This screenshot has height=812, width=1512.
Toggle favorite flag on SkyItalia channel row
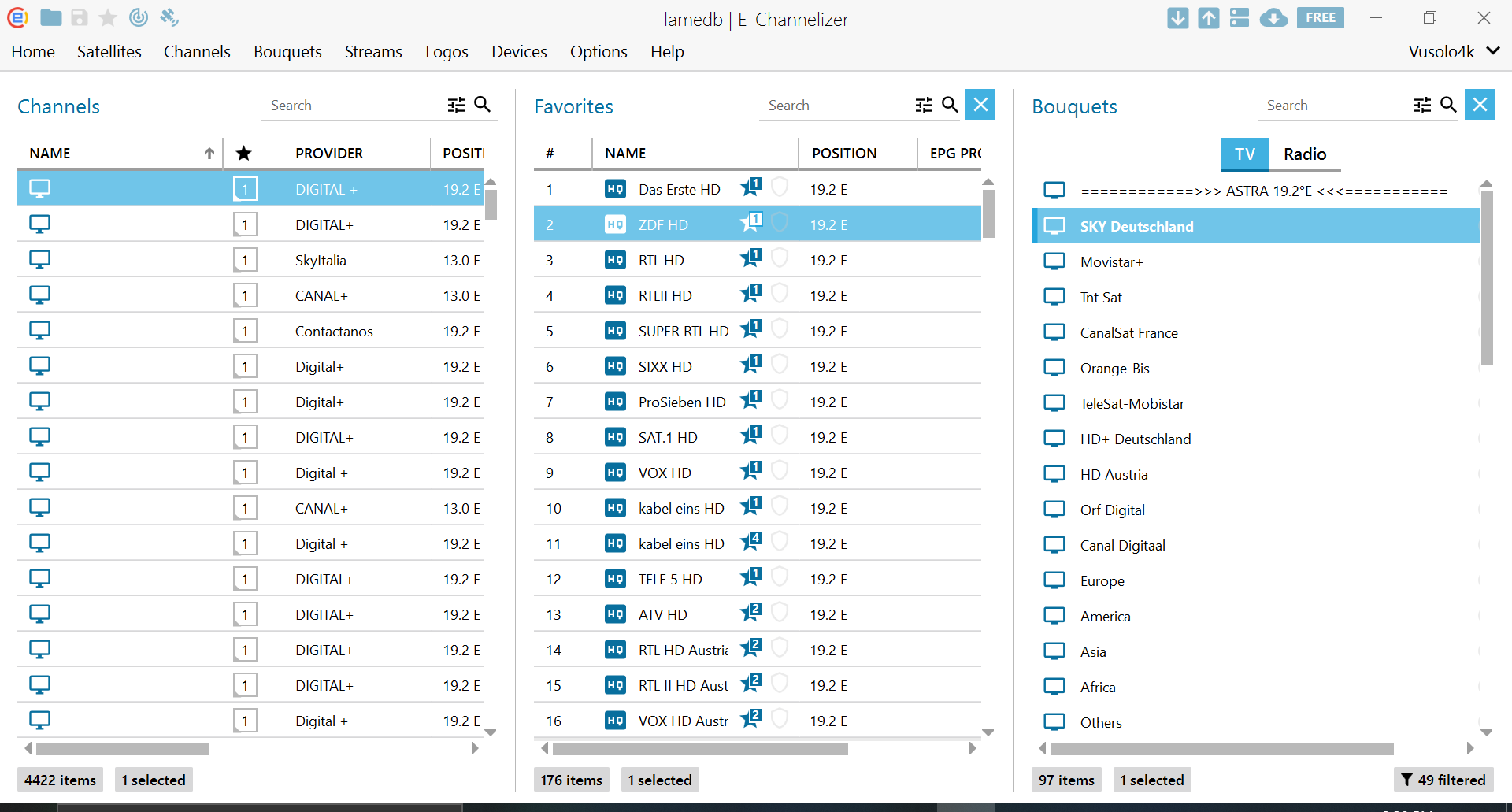(x=245, y=260)
